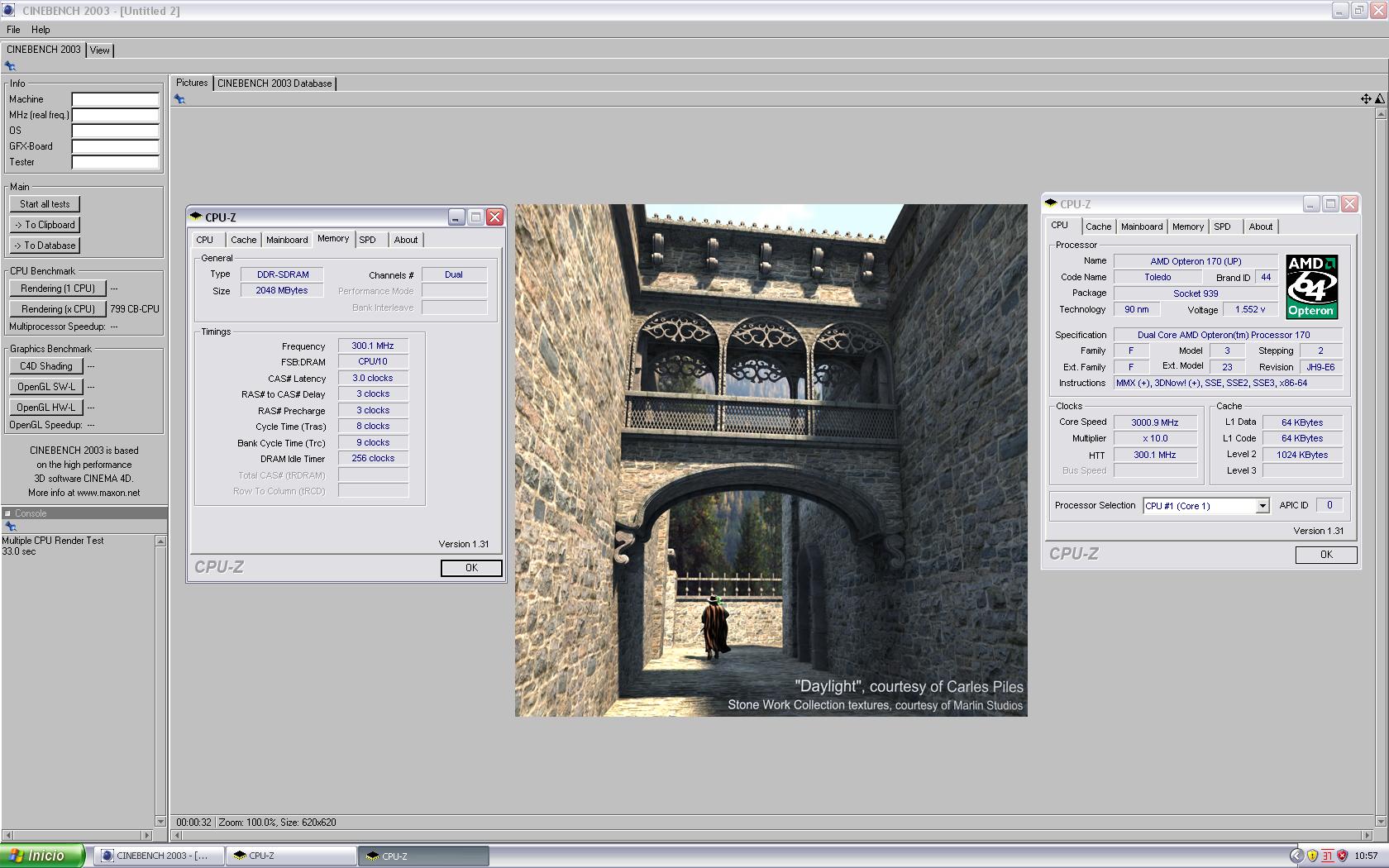Image resolution: width=1389 pixels, height=868 pixels.
Task: Open the Processor Selection dropdown
Action: [1206, 506]
